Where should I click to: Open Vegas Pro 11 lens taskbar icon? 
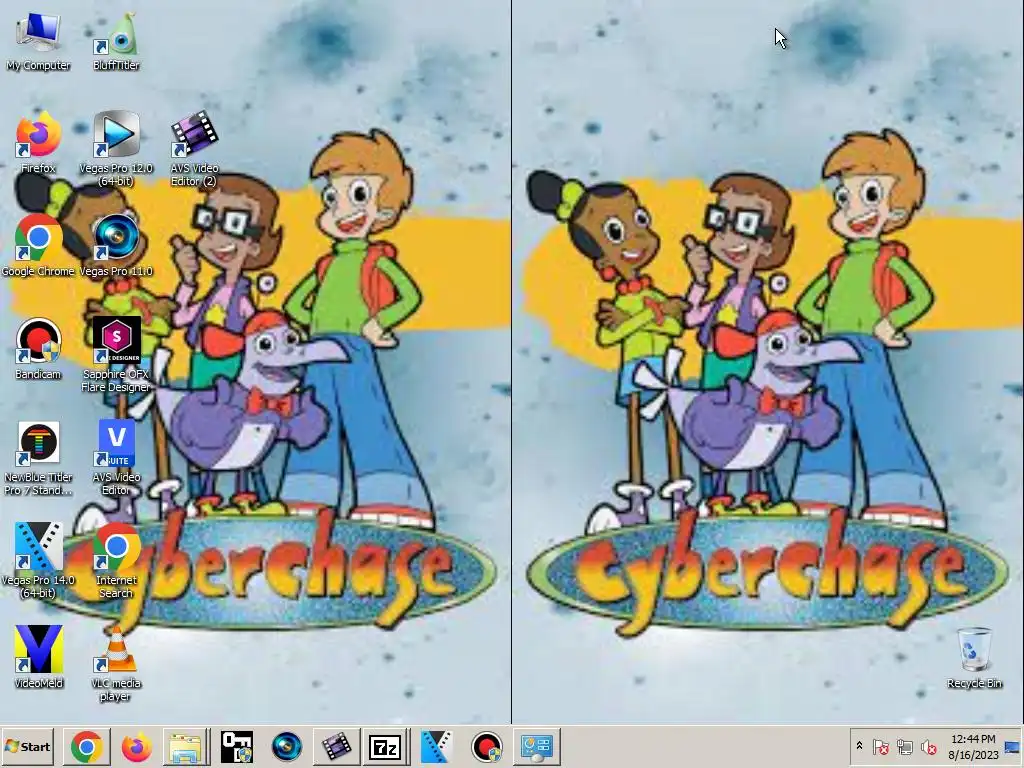[x=286, y=746]
